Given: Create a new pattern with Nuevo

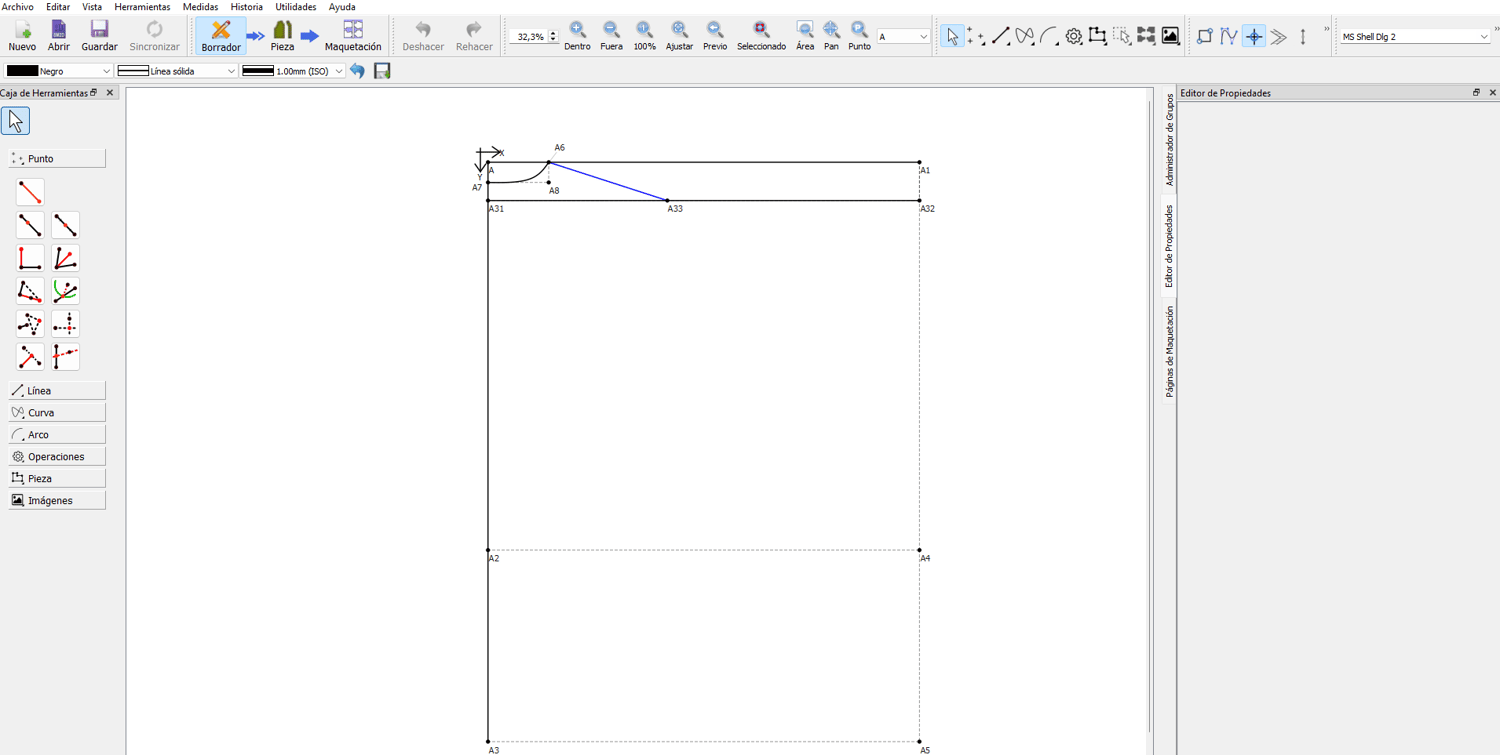Looking at the screenshot, I should pos(22,36).
